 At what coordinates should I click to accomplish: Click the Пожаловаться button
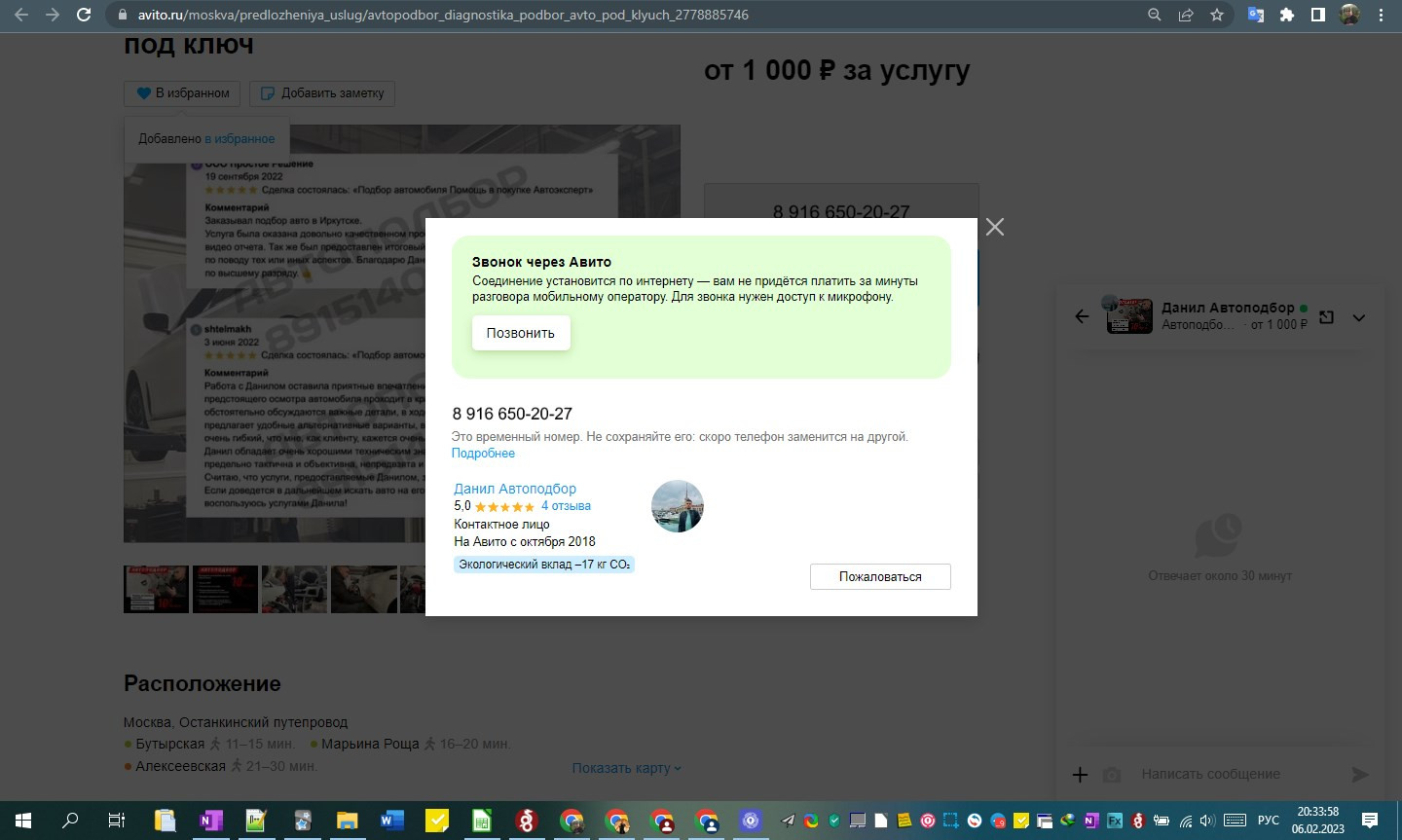[x=880, y=576]
